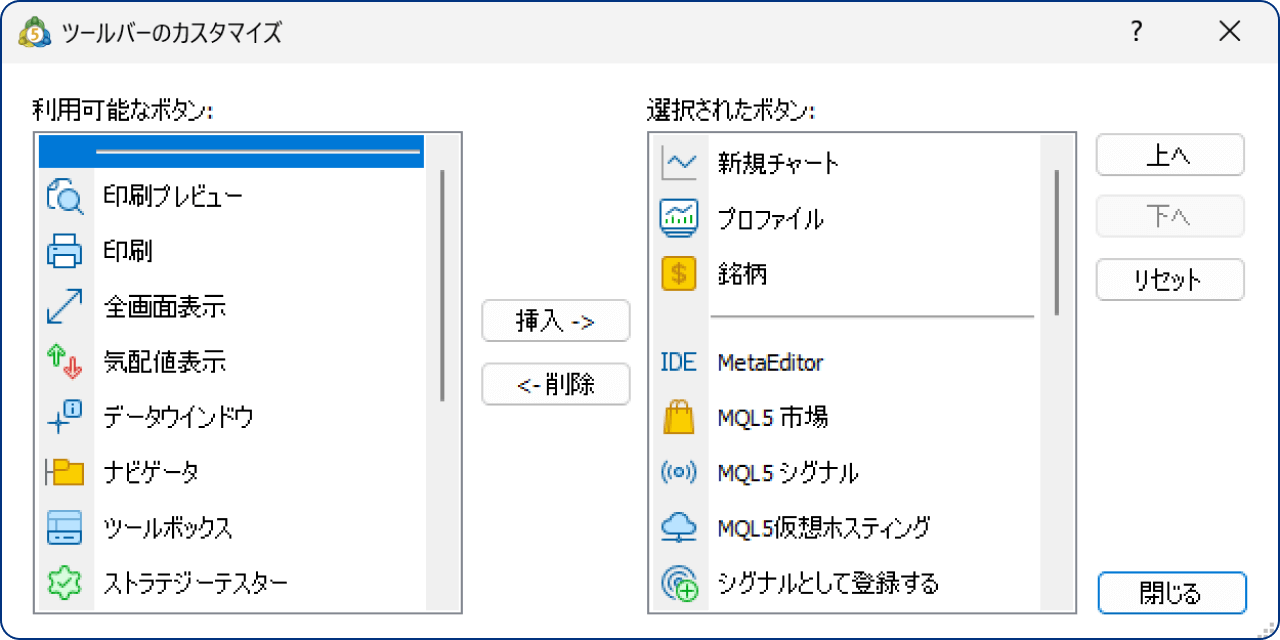
Task: Select the MQL5 市場 shopping bag icon
Action: click(677, 417)
